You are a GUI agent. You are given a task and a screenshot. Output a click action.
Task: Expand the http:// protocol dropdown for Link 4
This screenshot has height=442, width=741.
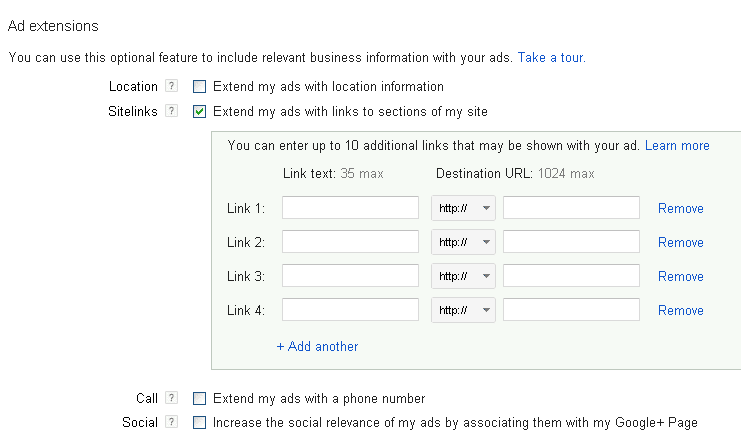tap(463, 310)
